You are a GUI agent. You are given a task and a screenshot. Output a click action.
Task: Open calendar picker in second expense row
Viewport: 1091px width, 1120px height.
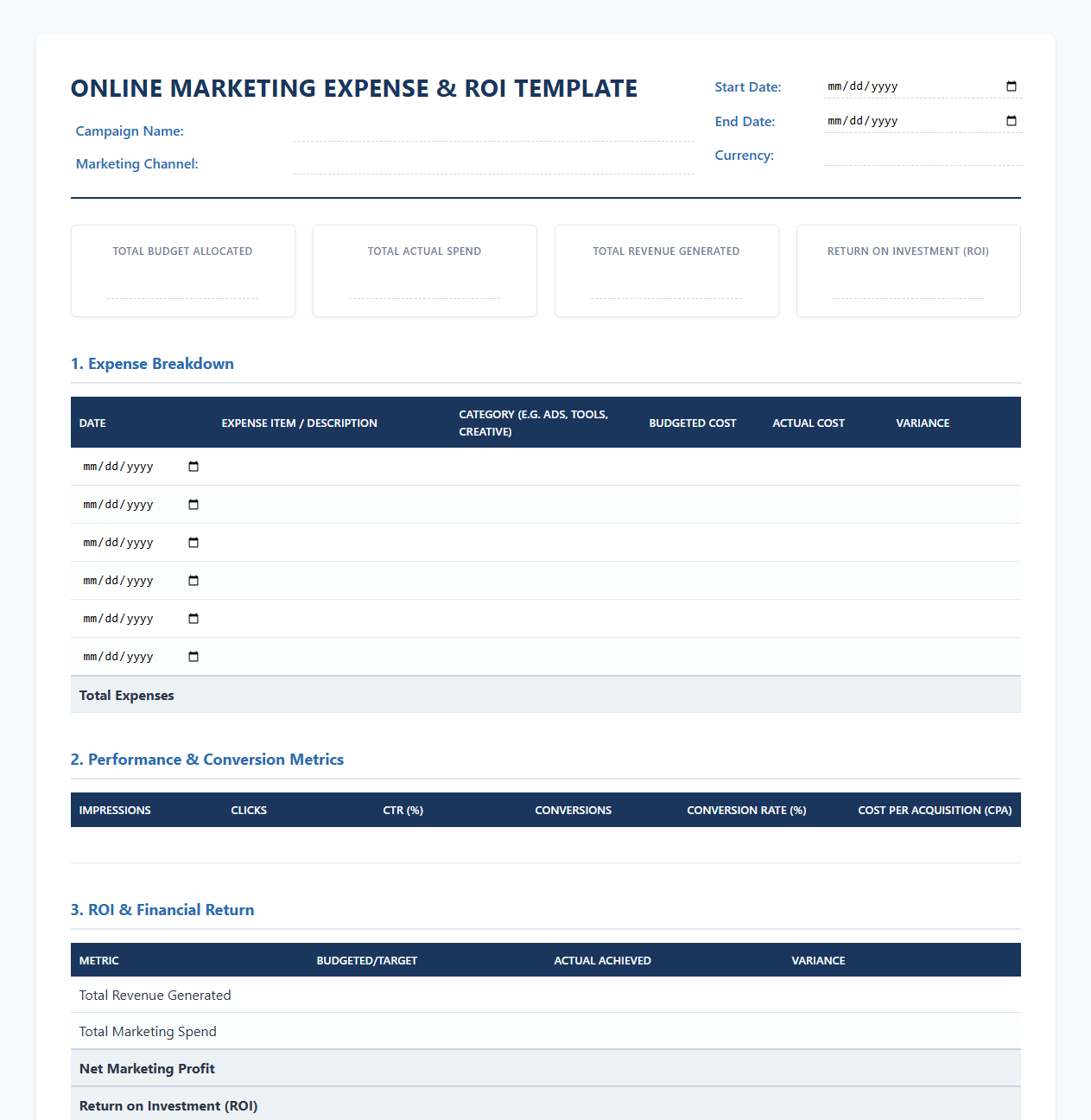click(x=193, y=505)
